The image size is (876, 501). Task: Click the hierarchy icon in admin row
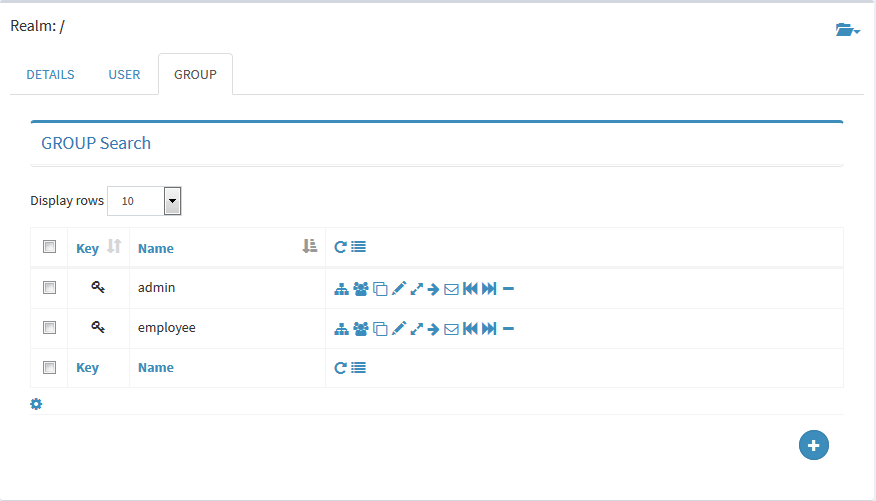(342, 289)
